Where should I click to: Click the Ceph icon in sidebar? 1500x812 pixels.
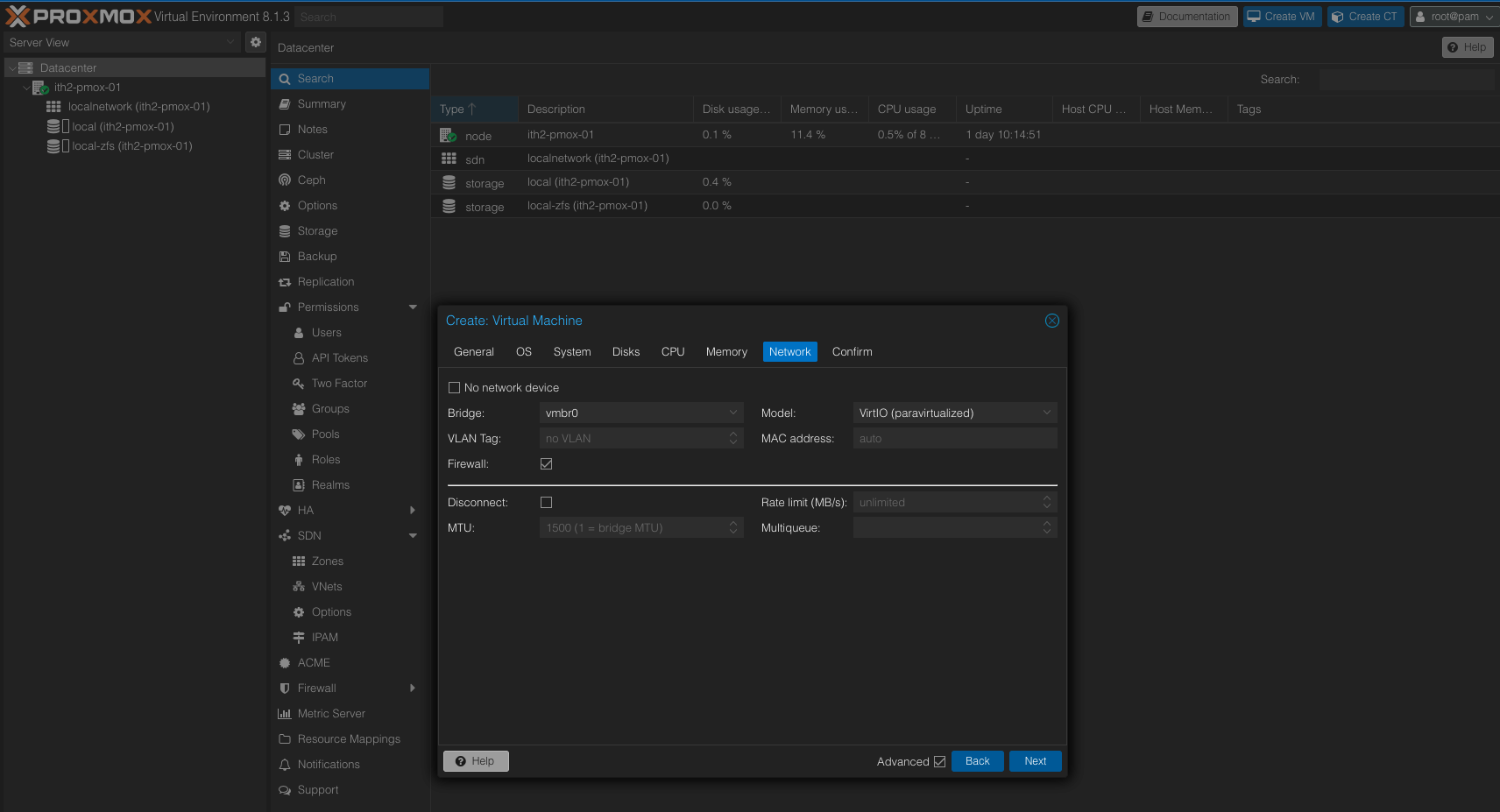(285, 180)
